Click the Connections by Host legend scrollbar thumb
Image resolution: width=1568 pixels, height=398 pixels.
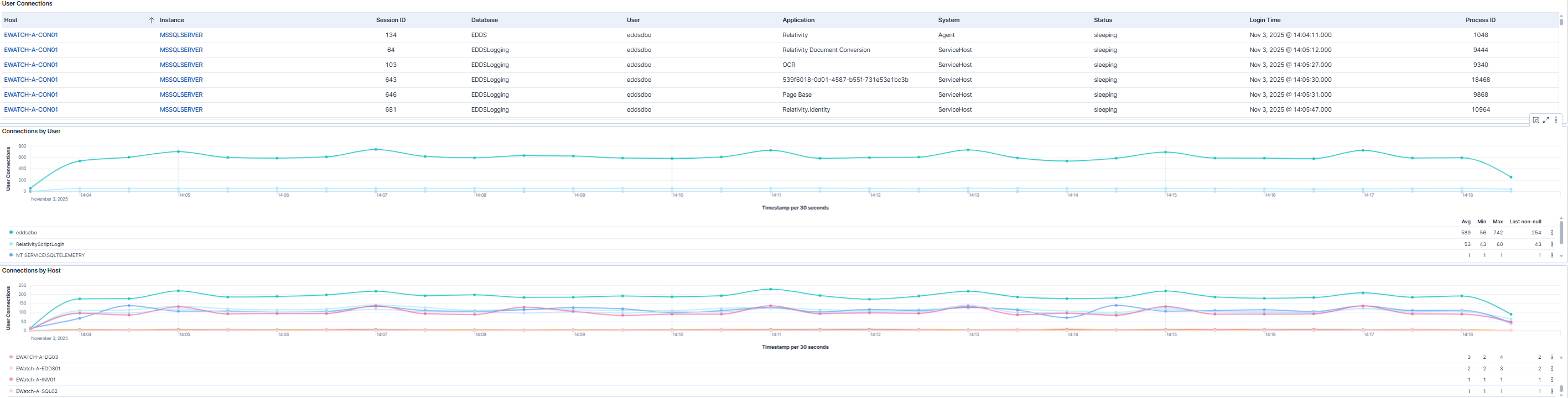coord(1561,389)
